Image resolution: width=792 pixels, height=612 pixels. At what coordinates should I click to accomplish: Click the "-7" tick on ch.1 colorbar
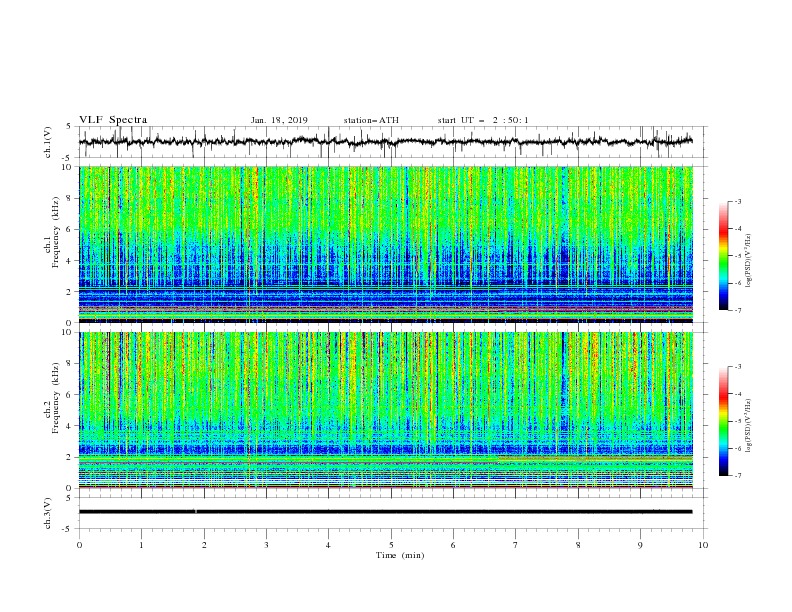coord(738,310)
